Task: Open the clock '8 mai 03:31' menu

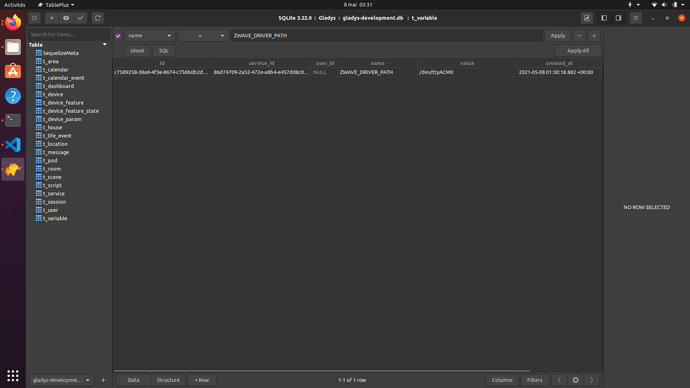Action: [358, 5]
